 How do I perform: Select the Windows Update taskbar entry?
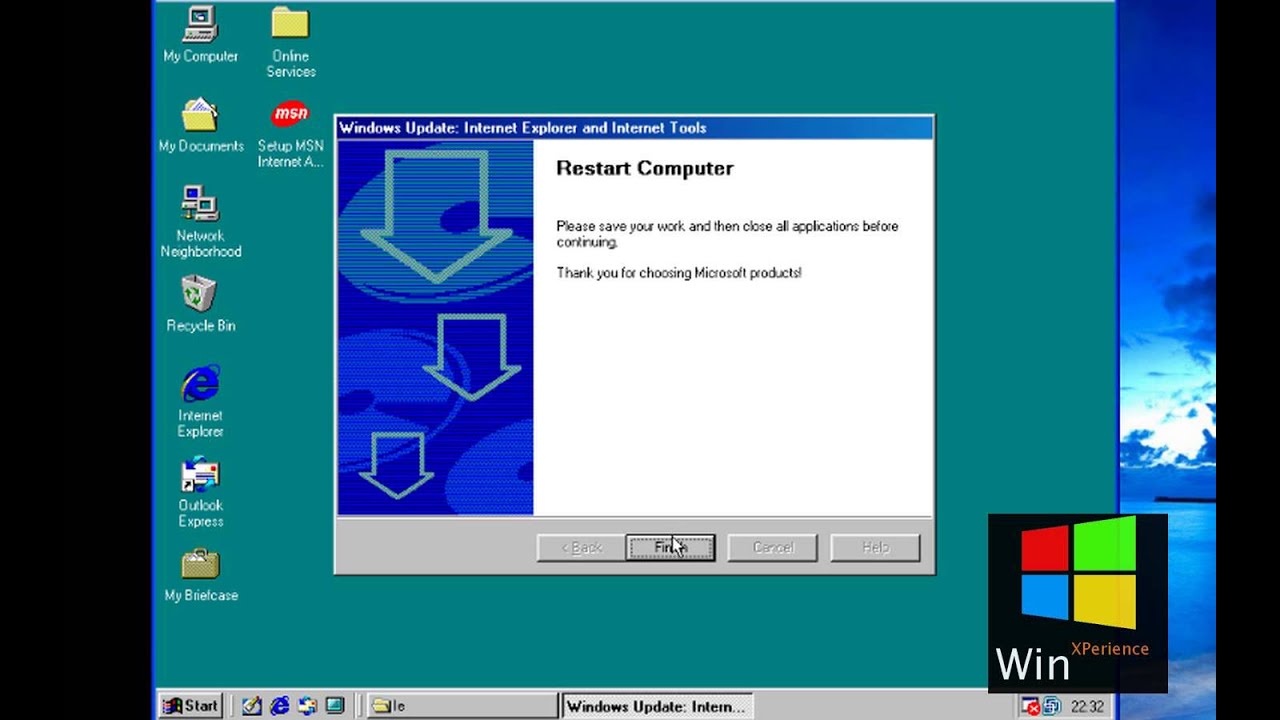[655, 706]
